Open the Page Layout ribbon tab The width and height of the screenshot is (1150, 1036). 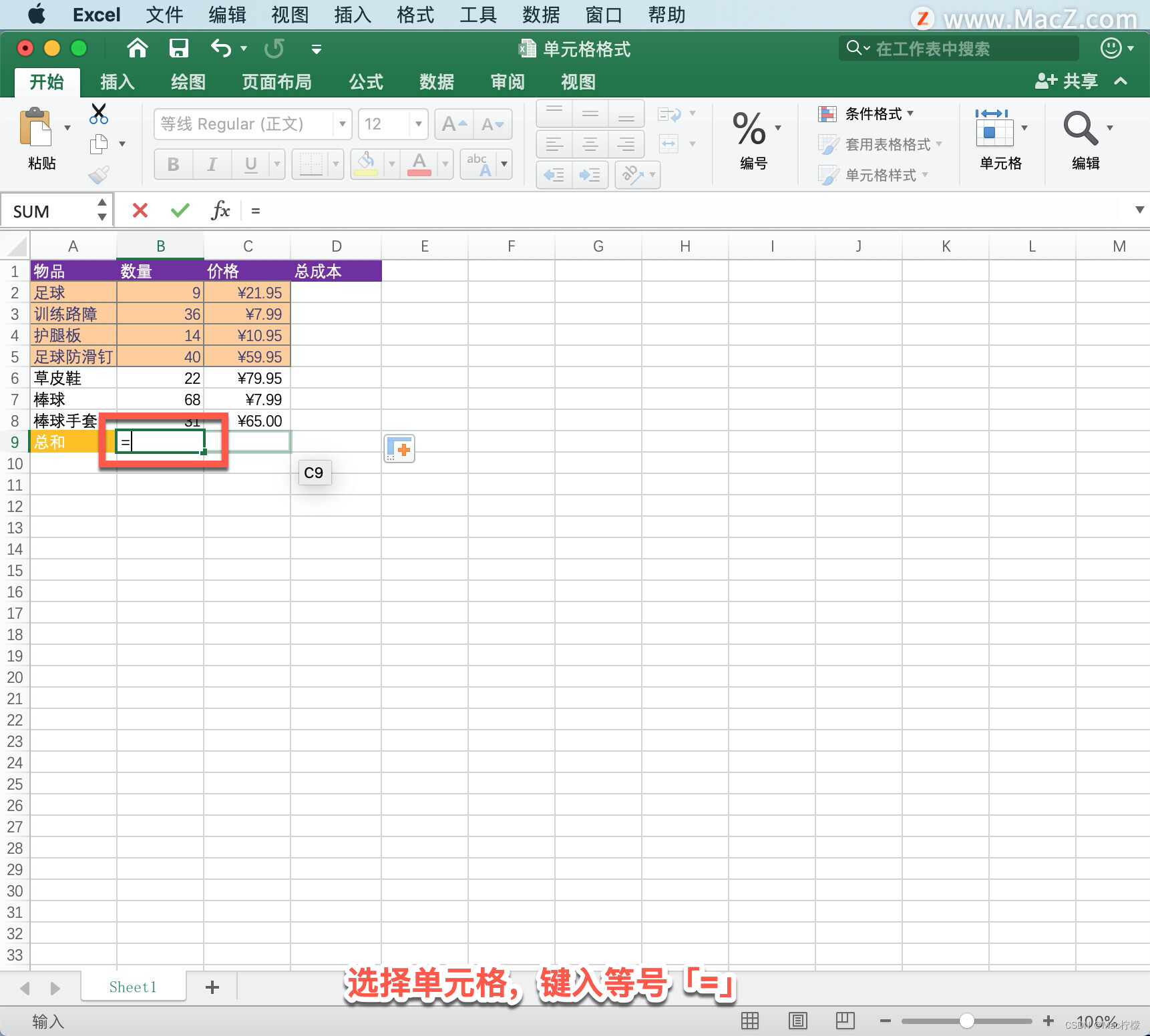pyautogui.click(x=276, y=82)
